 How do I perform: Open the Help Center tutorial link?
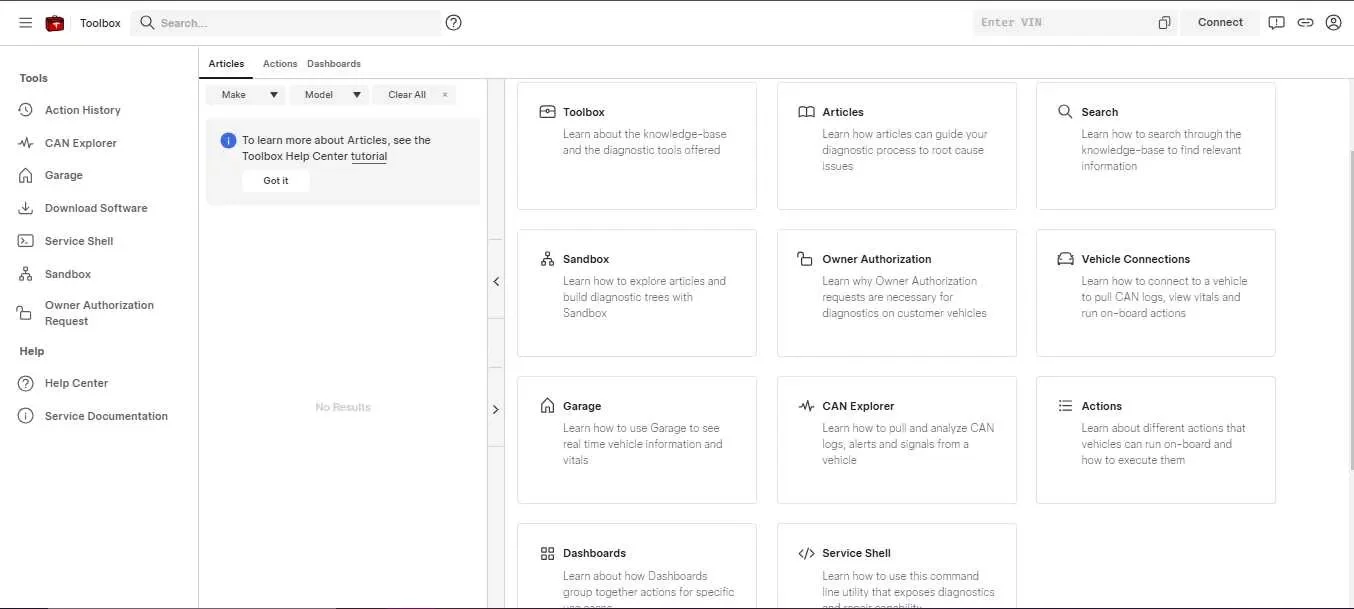[x=369, y=156]
